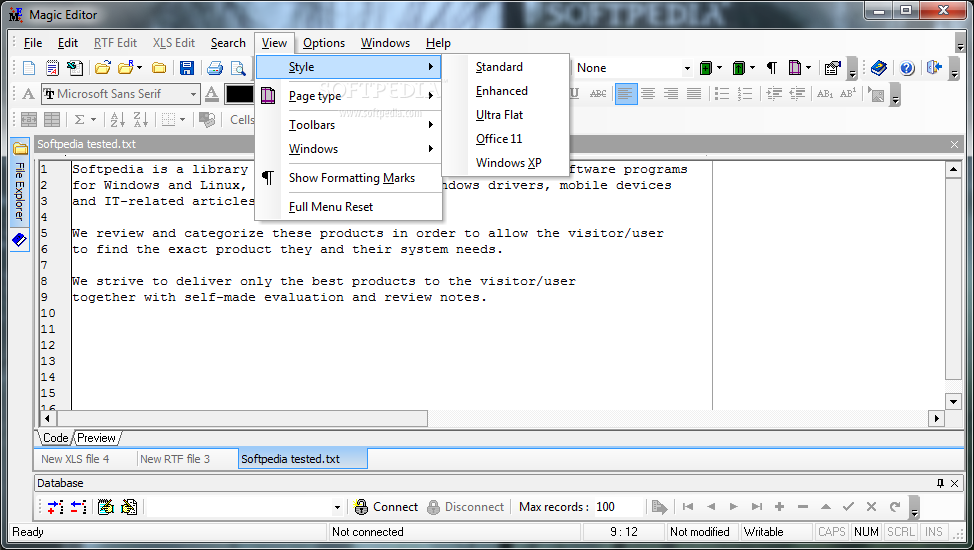Expand the Toolbars submenu
974x550 pixels.
pyautogui.click(x=348, y=125)
